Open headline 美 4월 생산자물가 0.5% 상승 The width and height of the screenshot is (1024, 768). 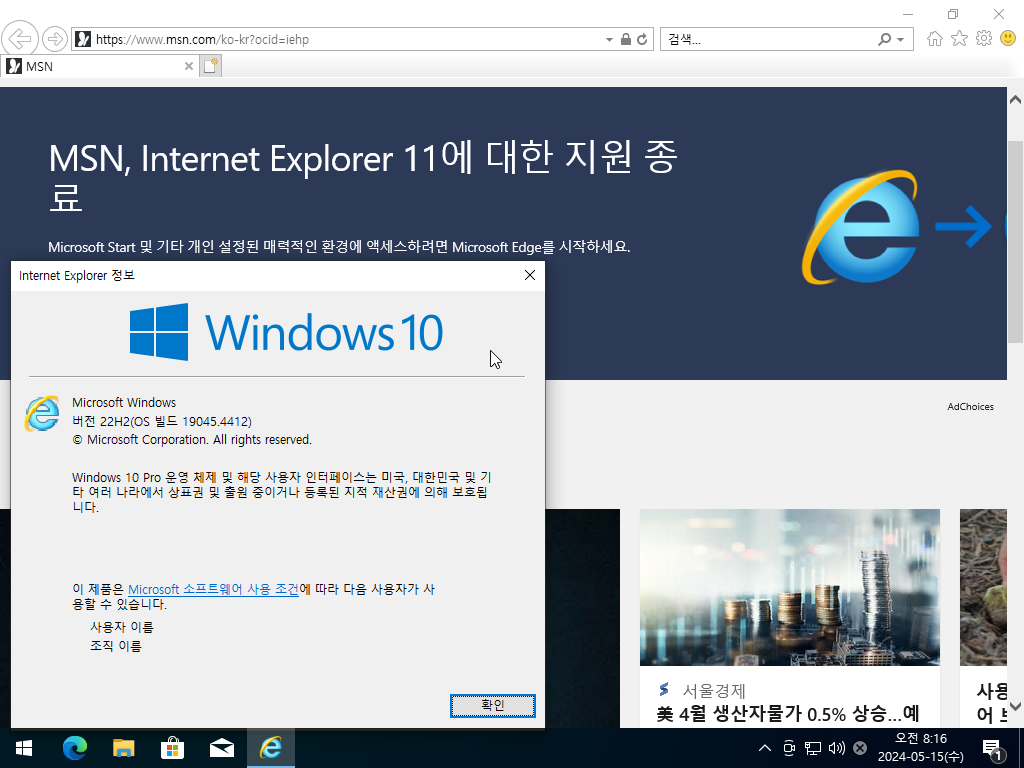(788, 713)
